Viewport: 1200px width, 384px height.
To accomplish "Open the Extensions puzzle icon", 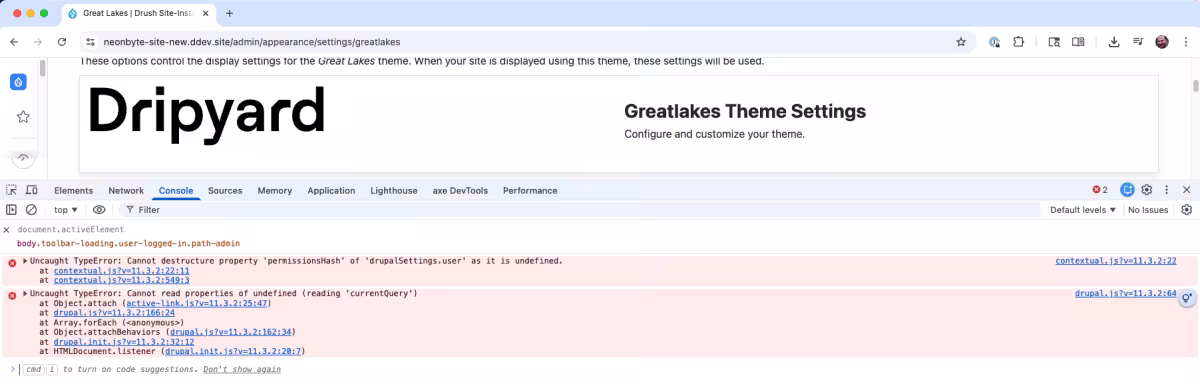I will pos(1019,42).
